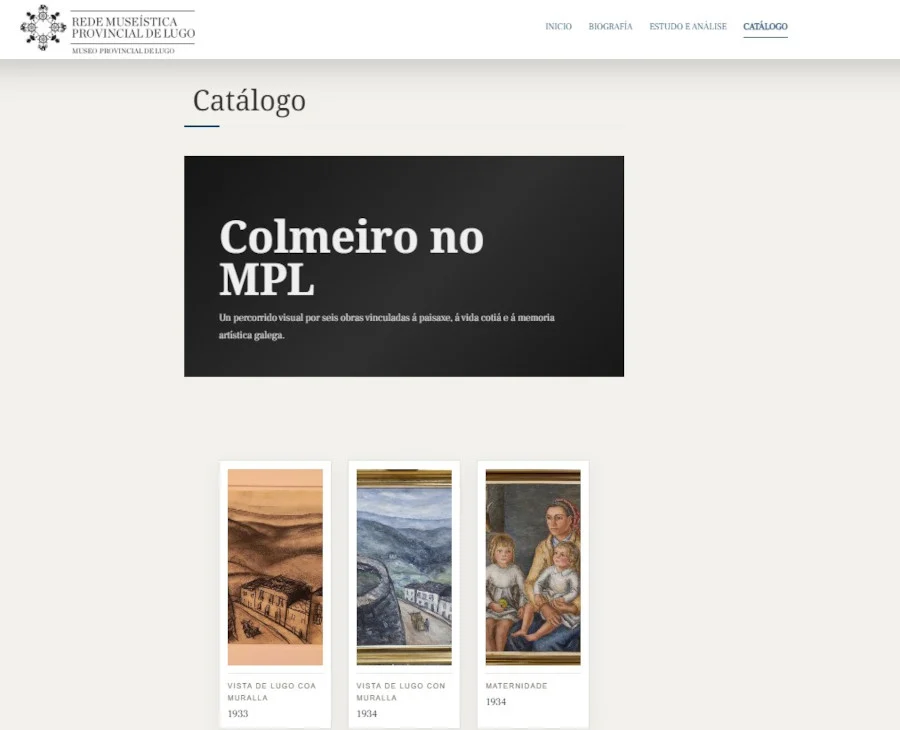Open the sepia 1933 Lugo drawing thumbnail
The width and height of the screenshot is (900, 730).
(x=275, y=567)
